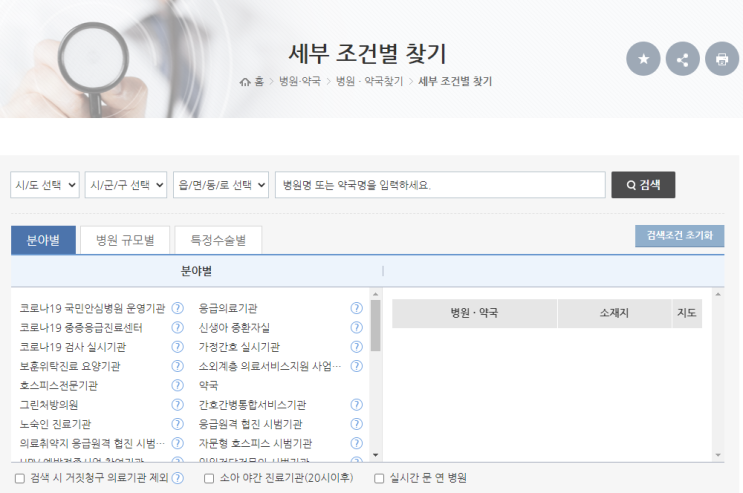743x493 pixels.
Task: Click the 검색조건 초기화 button
Action: (x=680, y=236)
